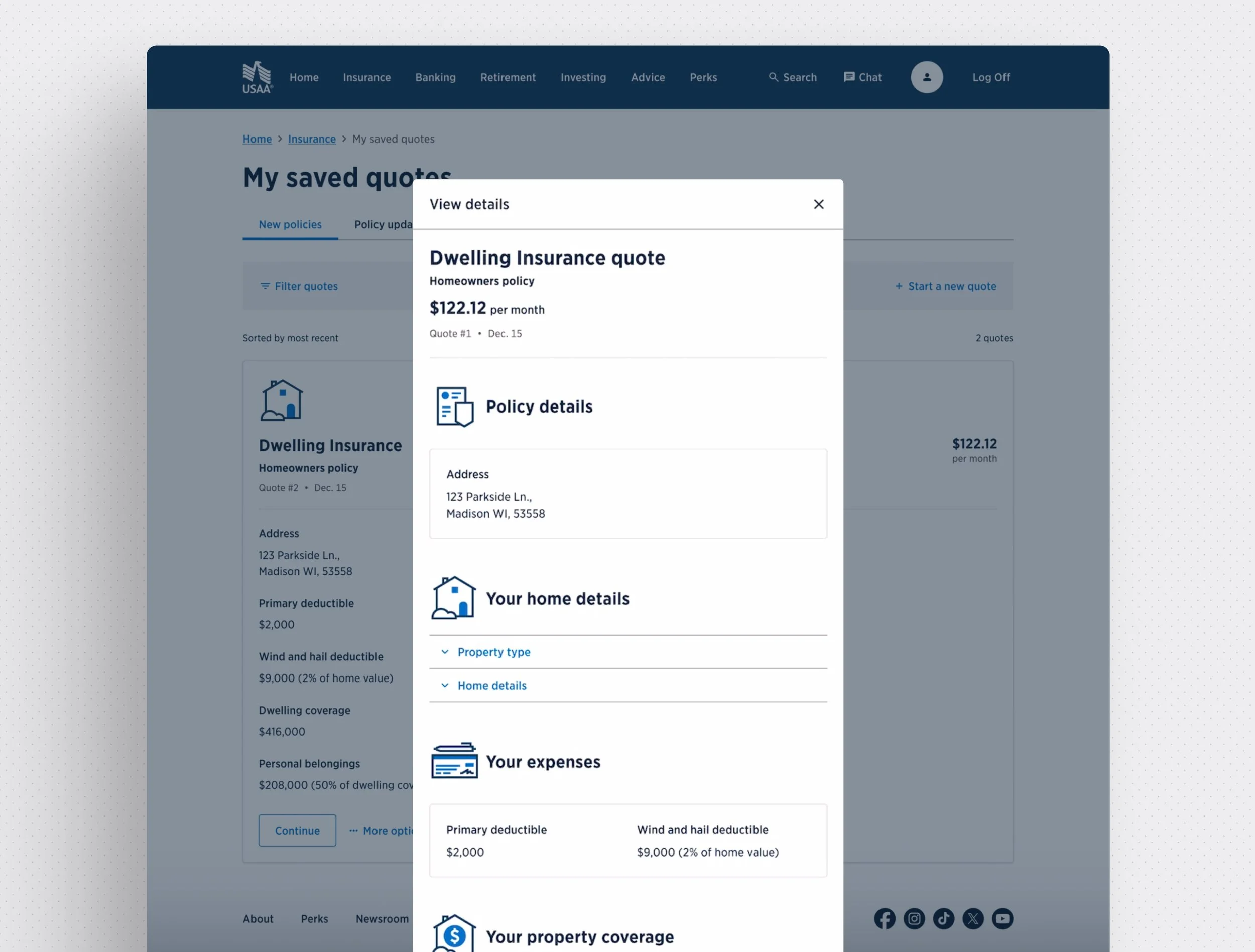
Task: Click the Your expenses checkbook icon
Action: tap(453, 761)
